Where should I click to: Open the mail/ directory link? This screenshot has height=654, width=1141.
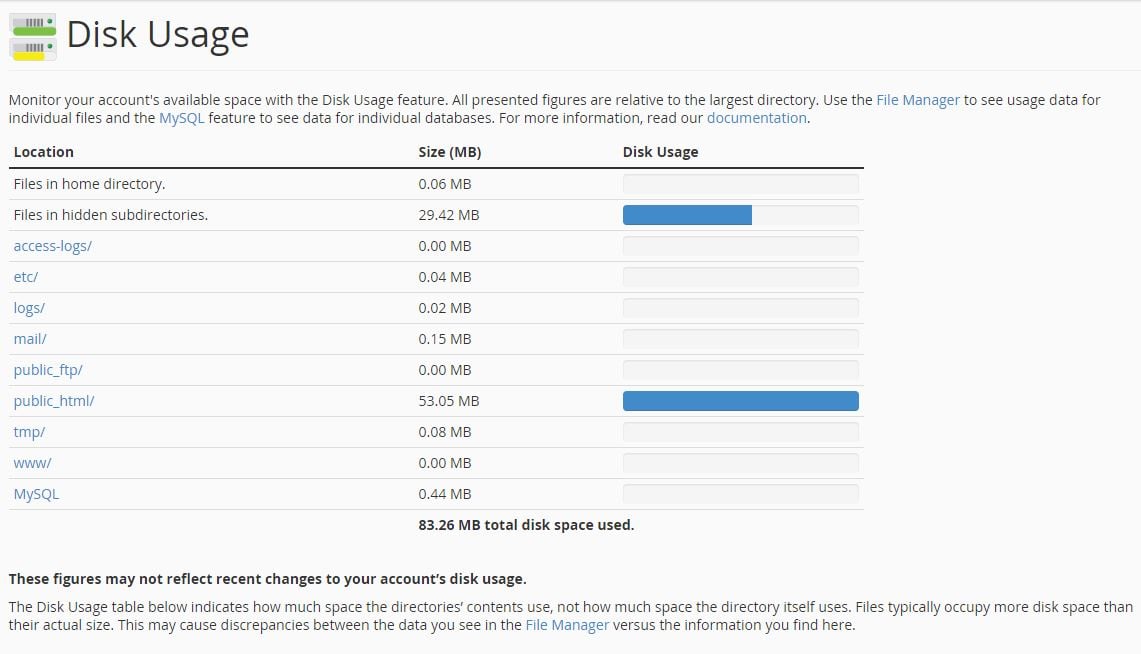pos(30,339)
